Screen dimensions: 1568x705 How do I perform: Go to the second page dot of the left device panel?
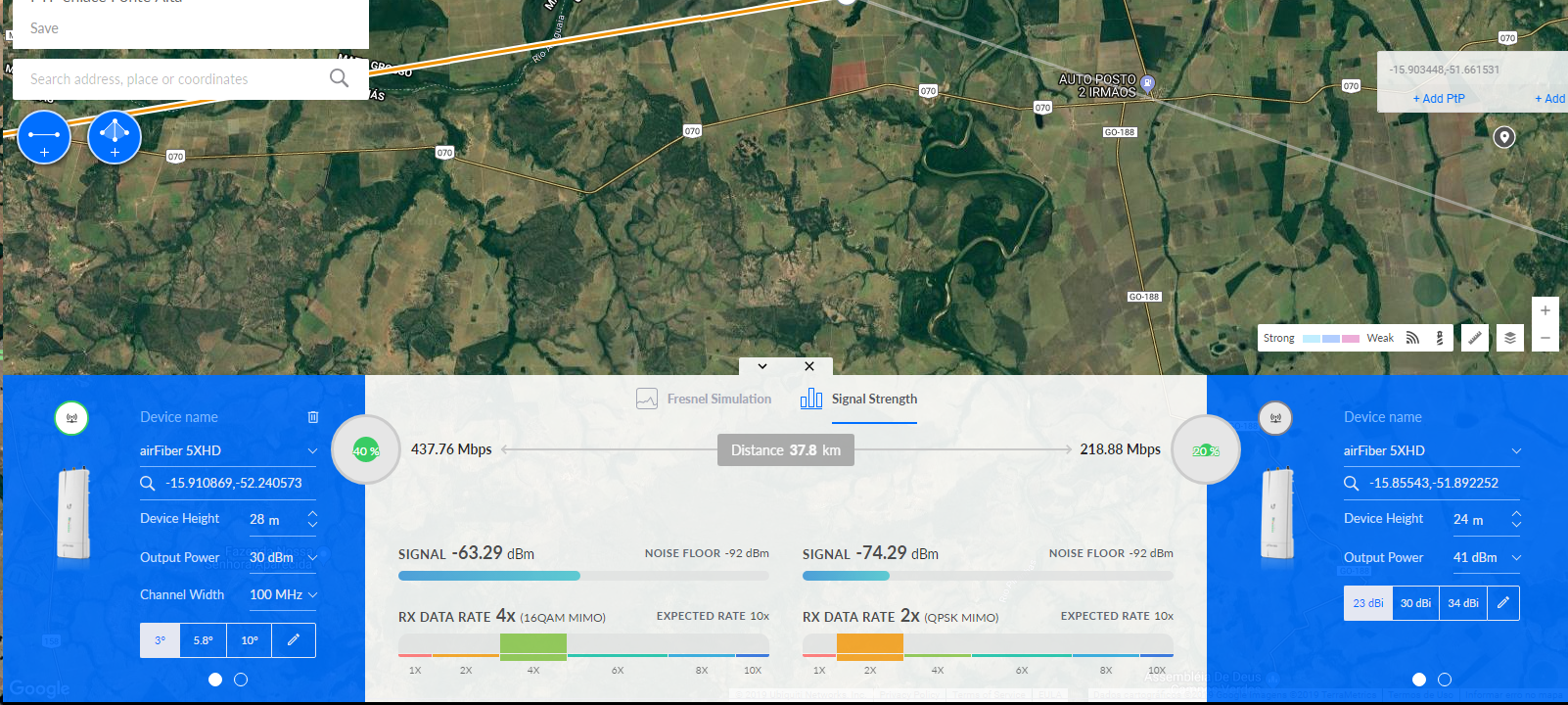(x=241, y=680)
